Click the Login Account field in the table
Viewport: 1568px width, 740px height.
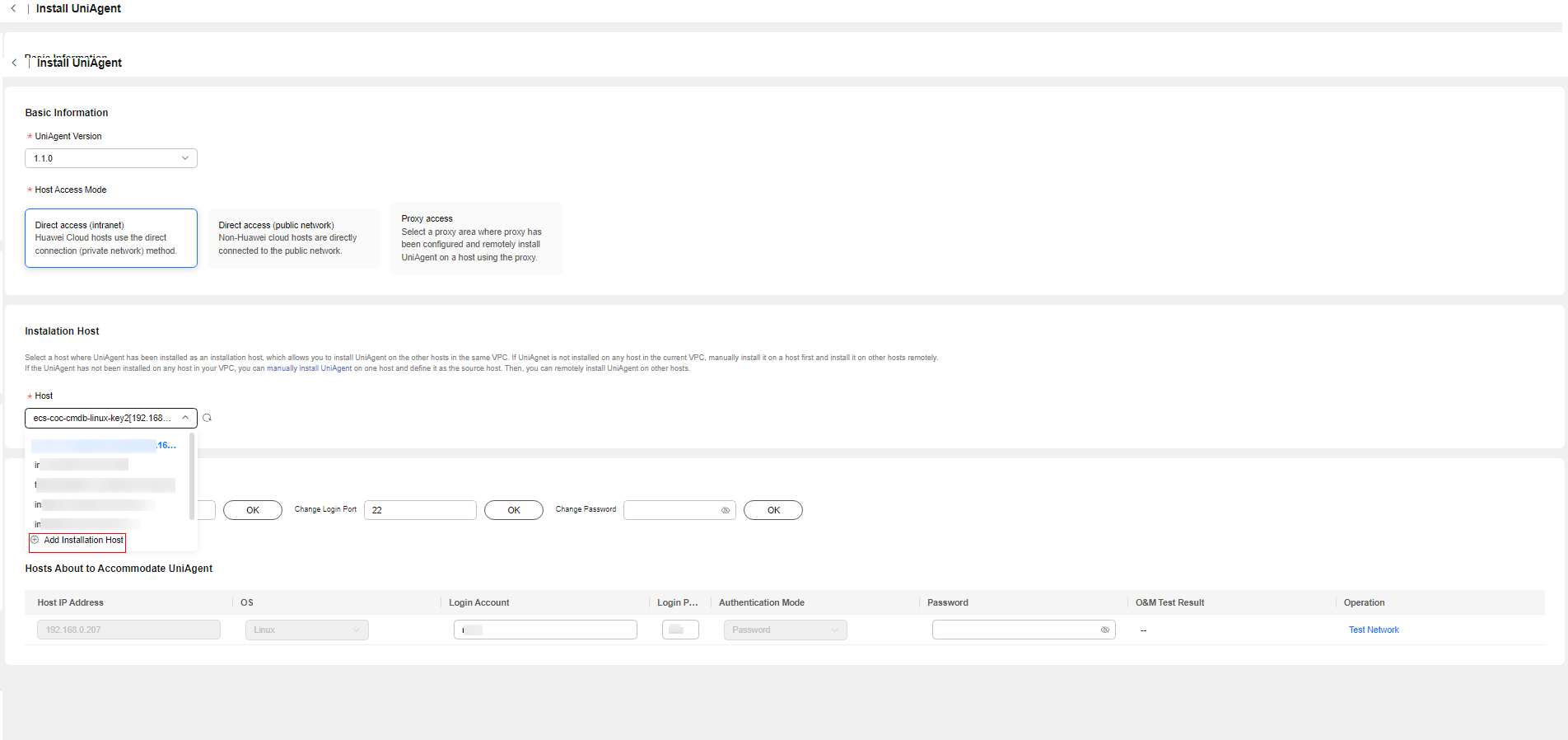tap(545, 630)
